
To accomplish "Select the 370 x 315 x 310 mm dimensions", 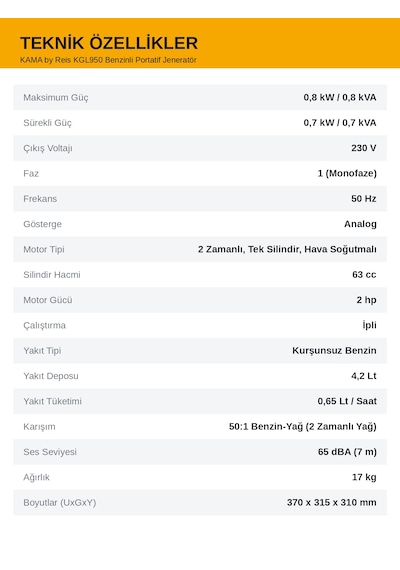I will coord(332,502).
